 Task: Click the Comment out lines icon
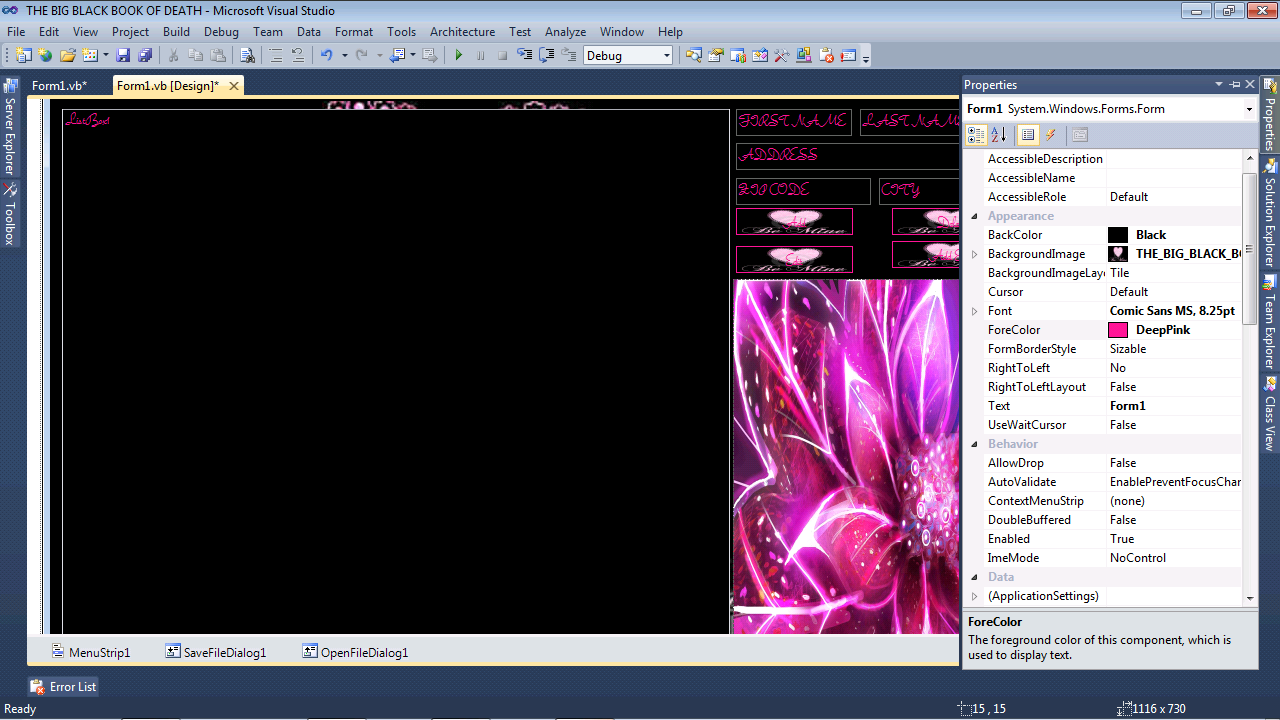(x=275, y=56)
